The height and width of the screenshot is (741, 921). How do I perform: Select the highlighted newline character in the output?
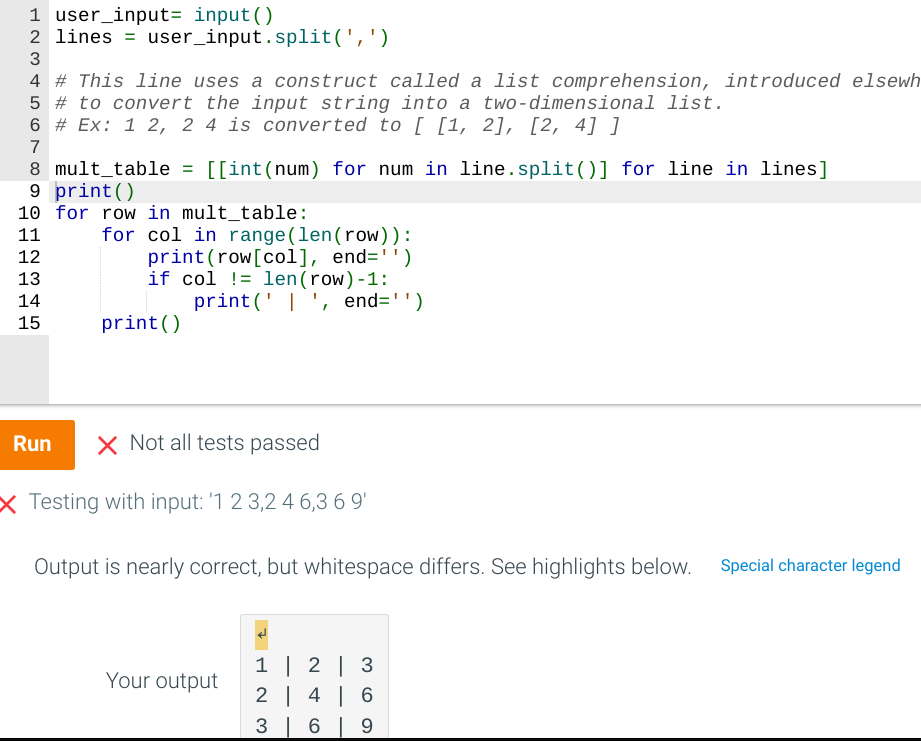tap(260, 634)
